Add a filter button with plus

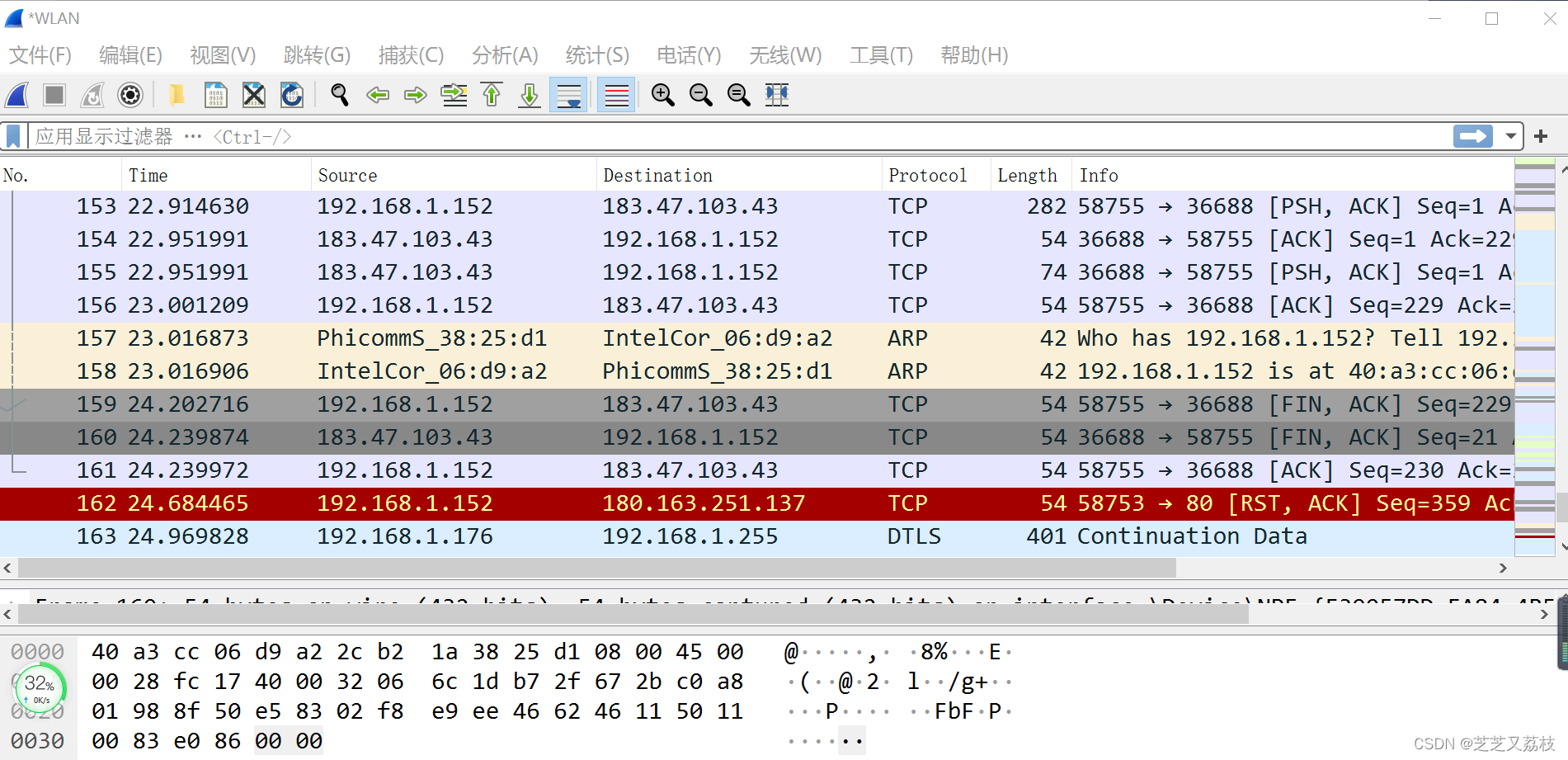coord(1541,136)
